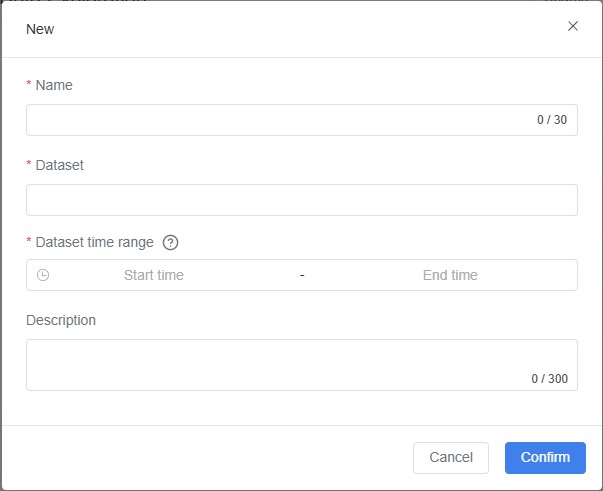Image resolution: width=603 pixels, height=491 pixels.
Task: Click the Dataset field label
Action: pos(59,165)
